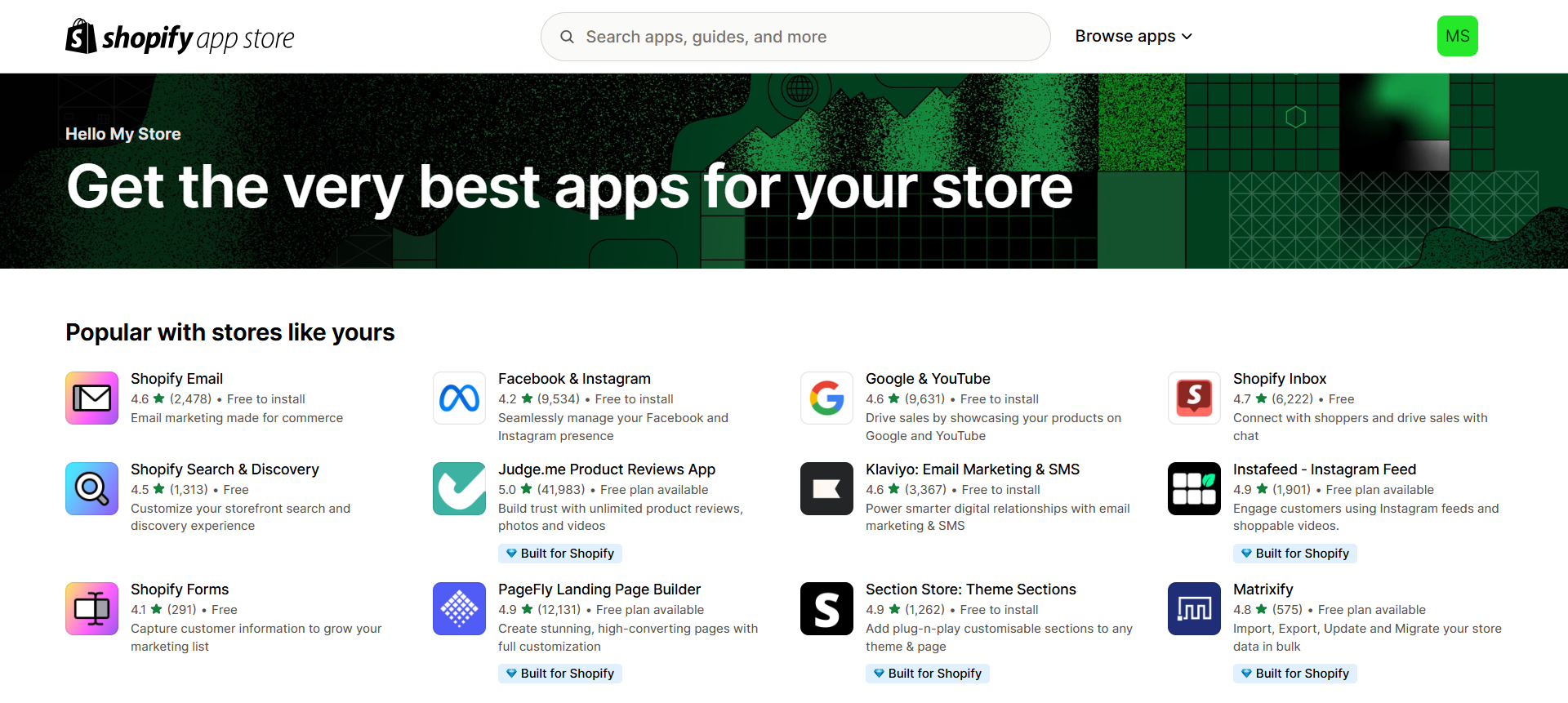
Task: Click Built for Shopify badge under Judge.me
Action: tap(560, 554)
